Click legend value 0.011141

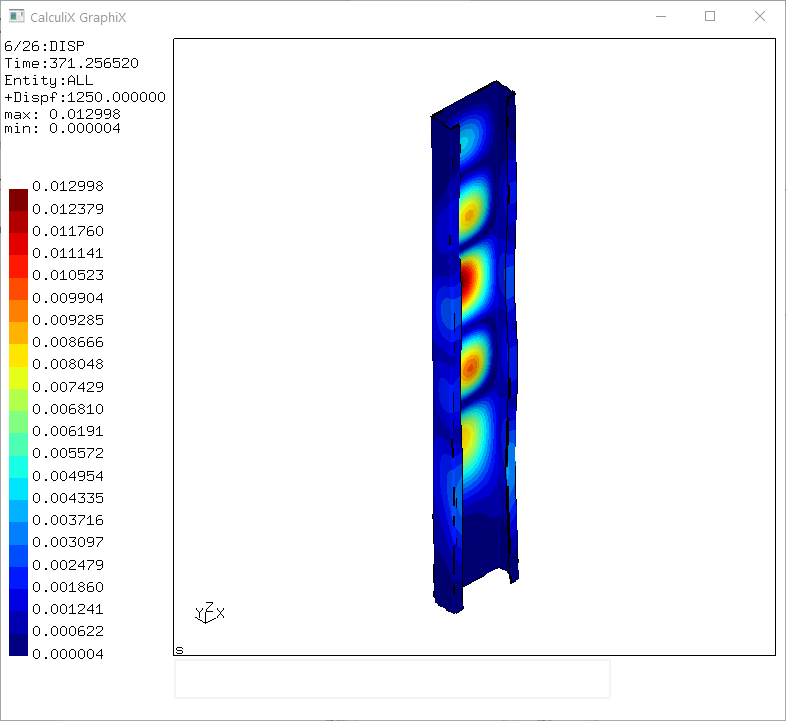point(68,253)
